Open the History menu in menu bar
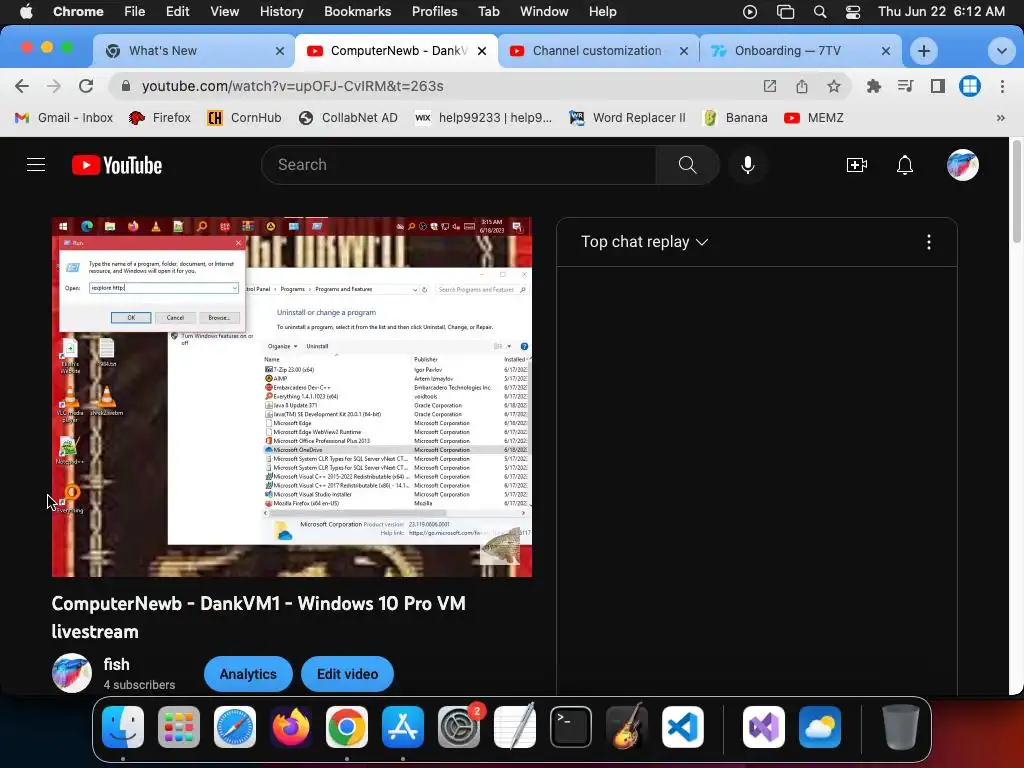The image size is (1024, 768). (x=281, y=12)
